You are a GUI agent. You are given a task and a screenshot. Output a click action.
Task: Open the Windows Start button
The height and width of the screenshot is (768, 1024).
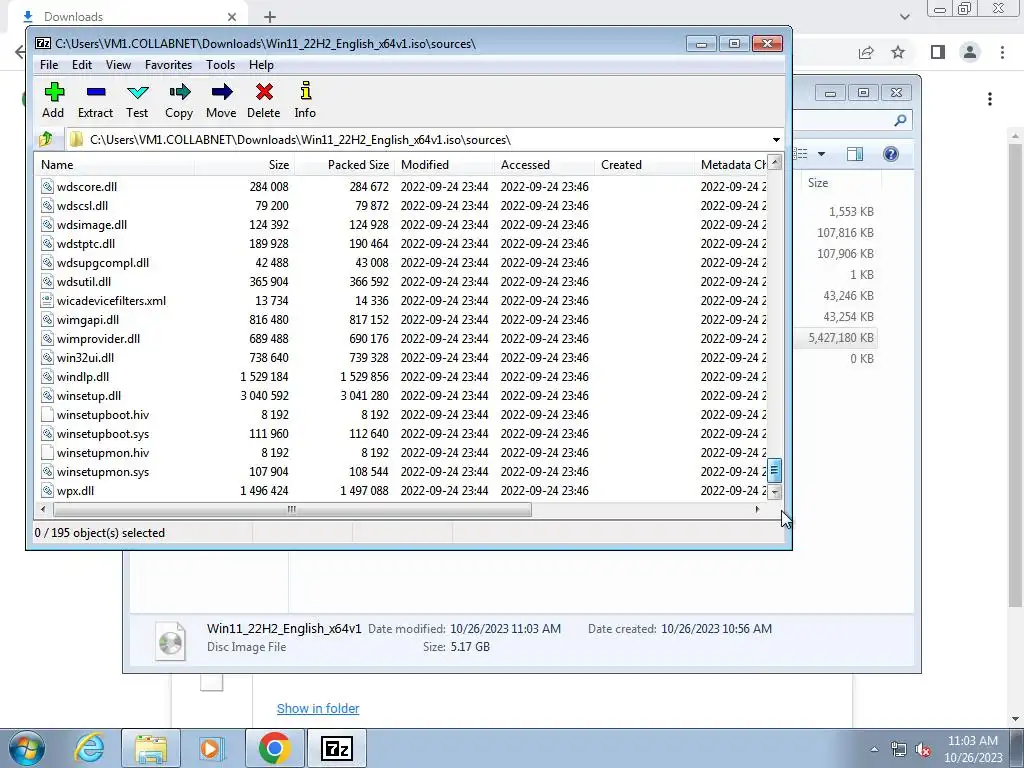tap(27, 748)
